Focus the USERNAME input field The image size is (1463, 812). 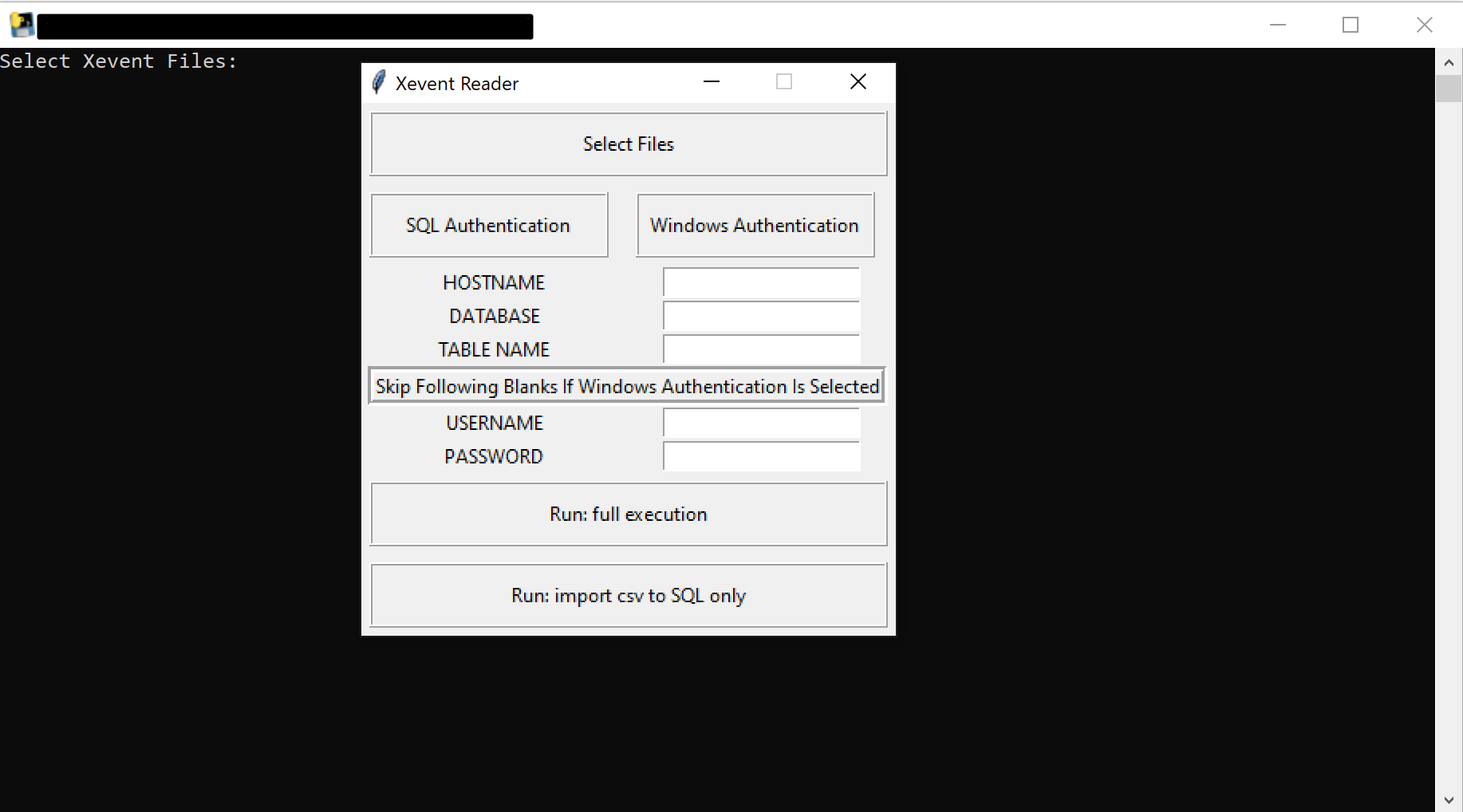(x=761, y=423)
